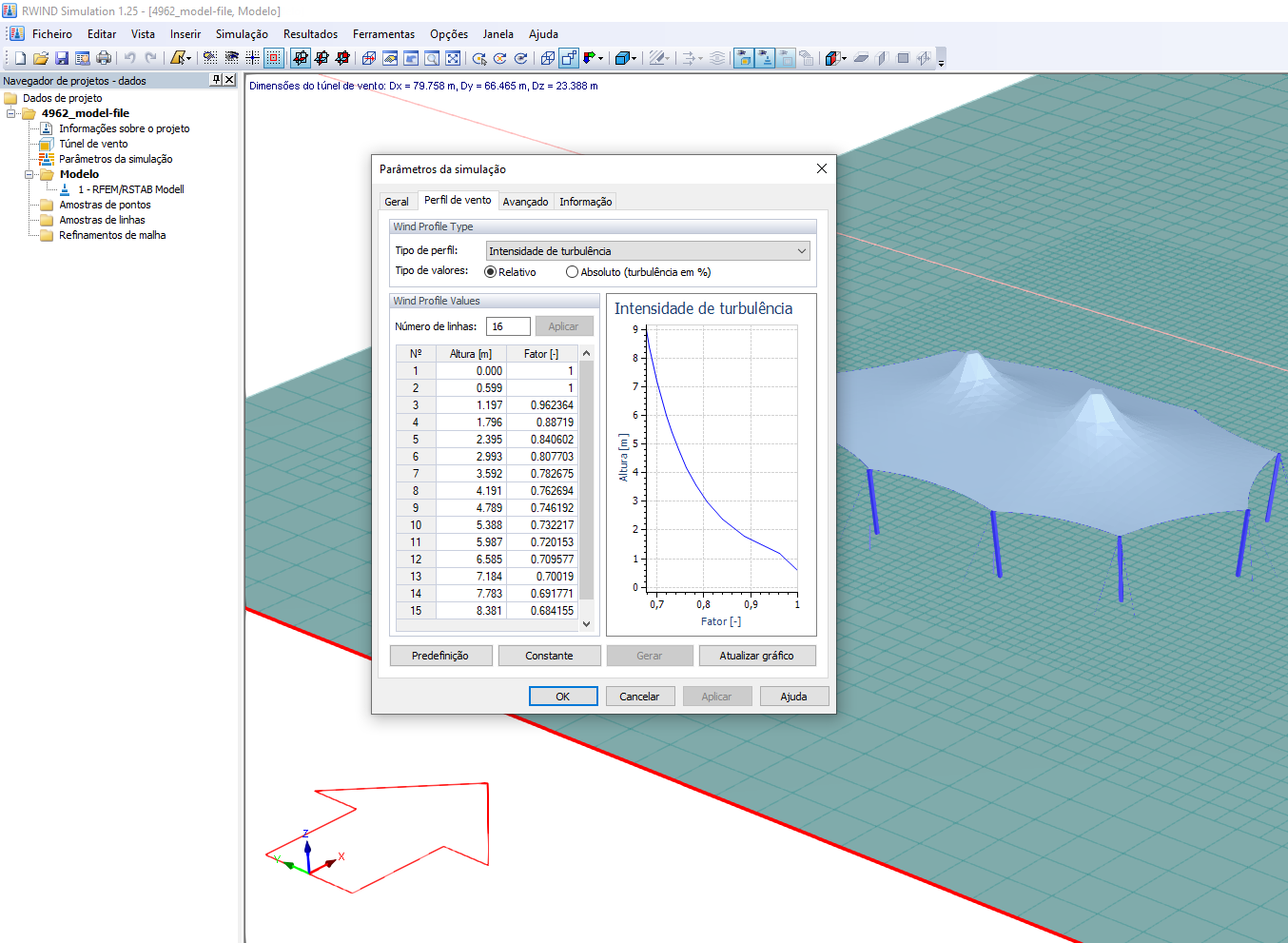Click the Constante button
This screenshot has width=1288, height=943.
point(549,656)
